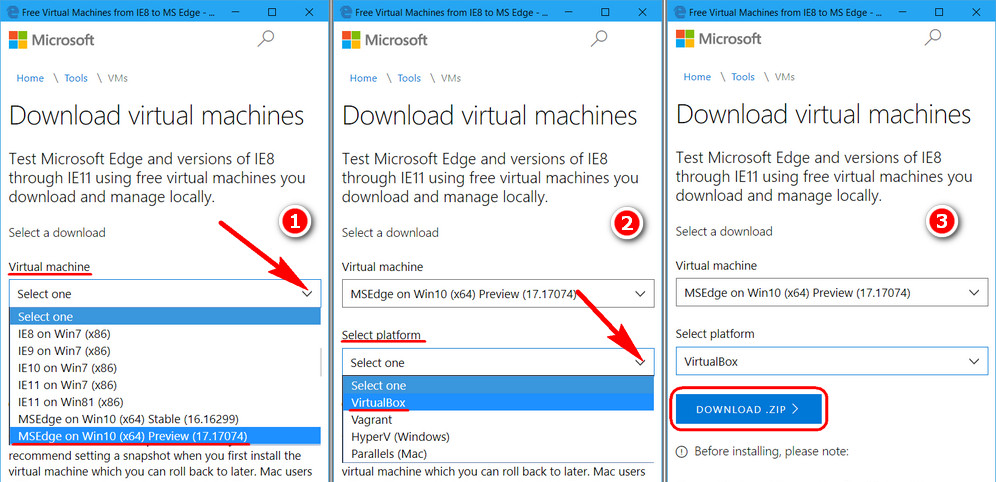Open Virtual machine dropdown in middle window

[498, 294]
